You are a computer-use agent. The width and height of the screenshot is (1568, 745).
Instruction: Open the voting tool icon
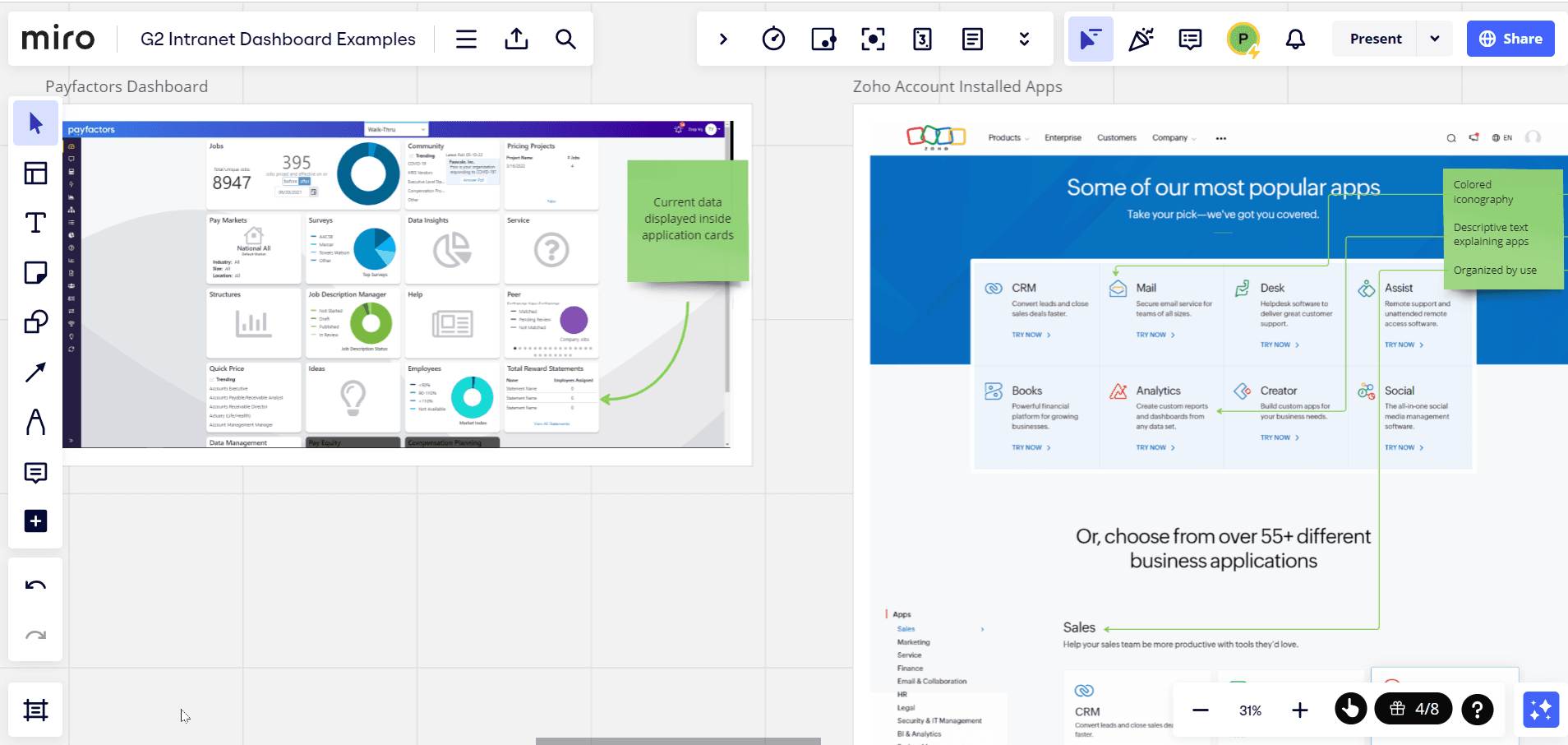(823, 39)
